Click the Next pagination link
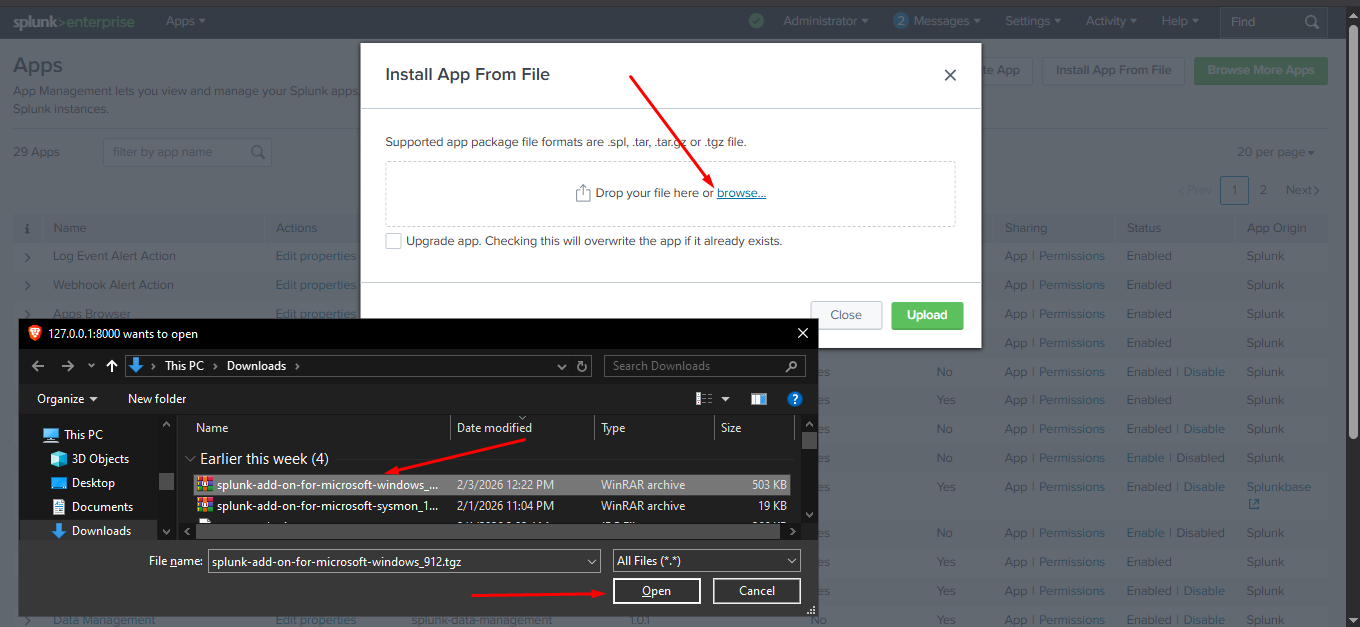This screenshot has width=1360, height=627. pos(1302,190)
